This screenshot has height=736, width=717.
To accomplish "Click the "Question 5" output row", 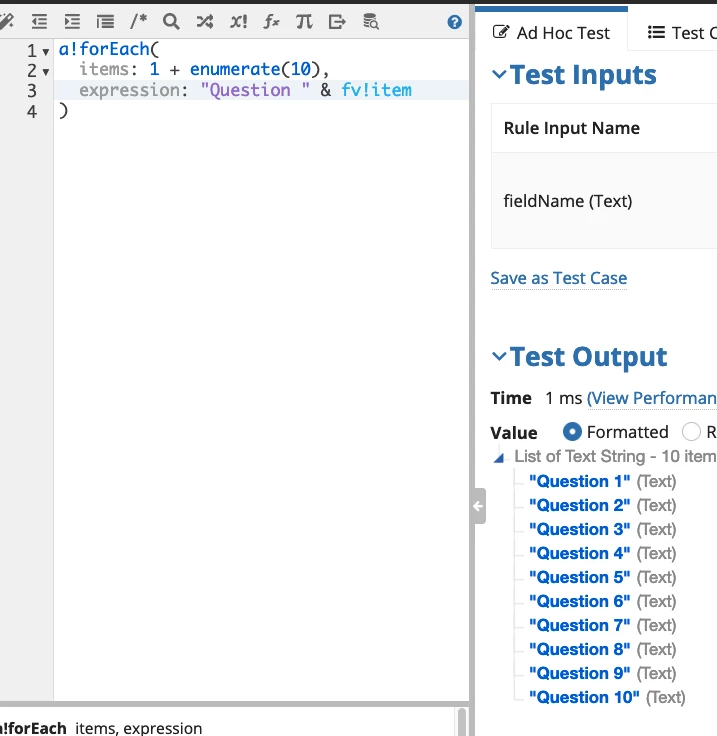I will point(603,577).
